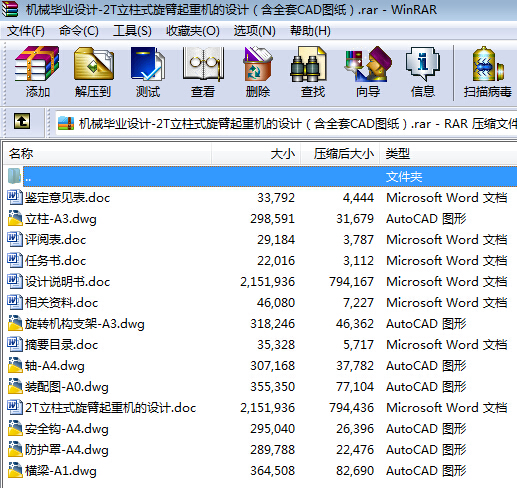
Task: Select file name 立柱-A3.dwg
Action: click(61, 219)
